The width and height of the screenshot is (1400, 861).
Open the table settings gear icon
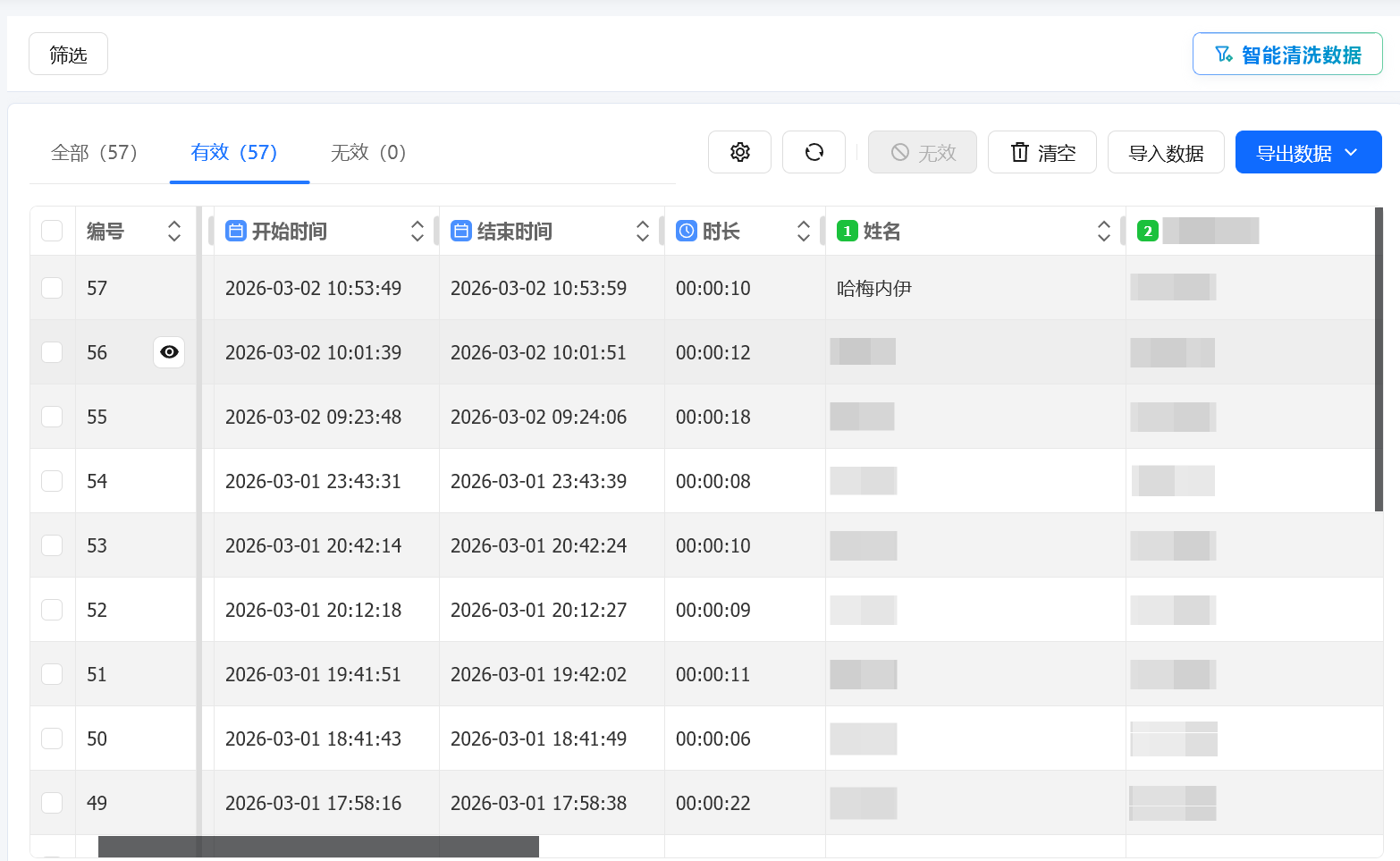739,152
